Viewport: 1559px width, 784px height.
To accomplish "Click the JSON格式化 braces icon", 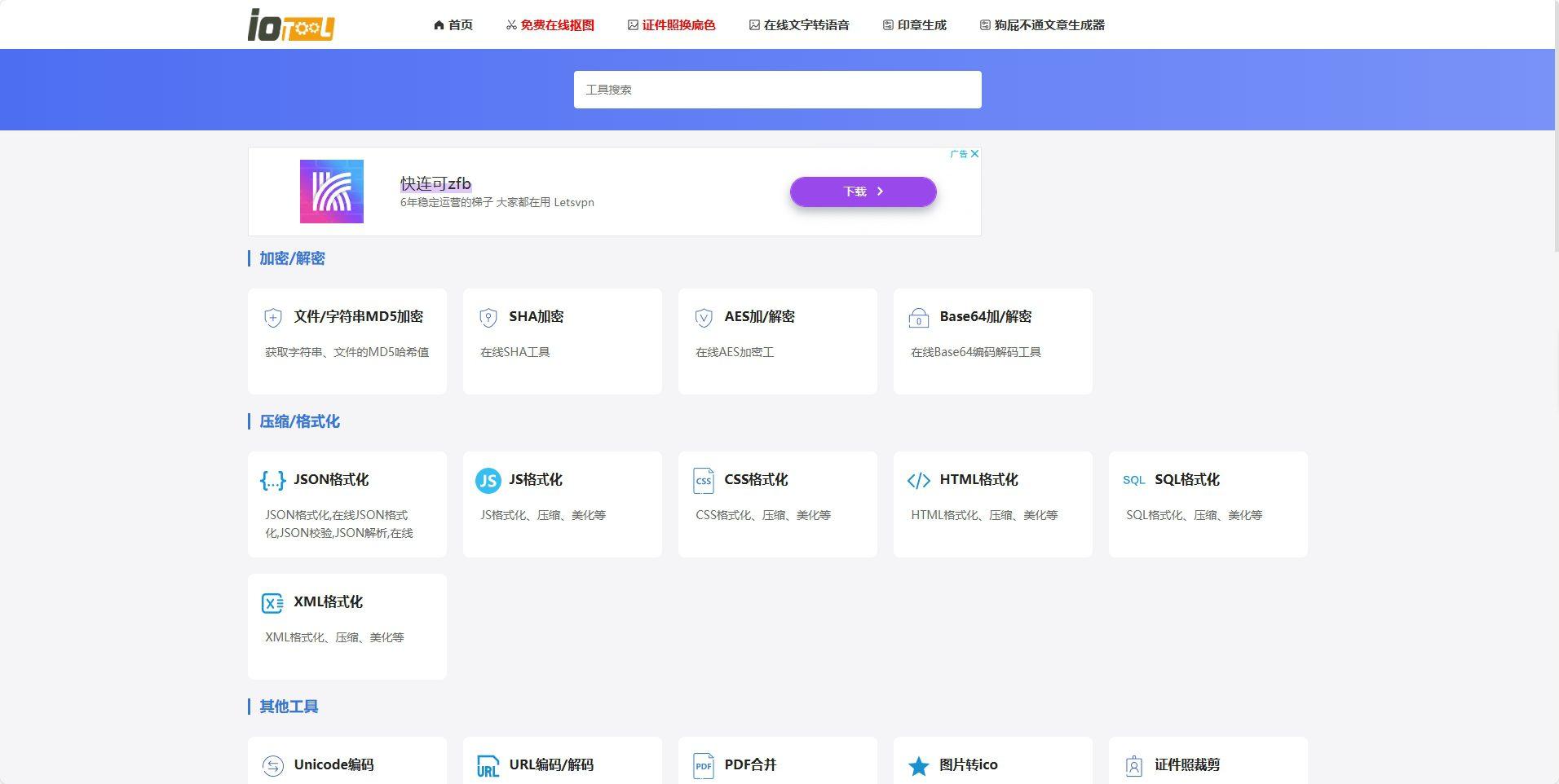I will click(272, 481).
